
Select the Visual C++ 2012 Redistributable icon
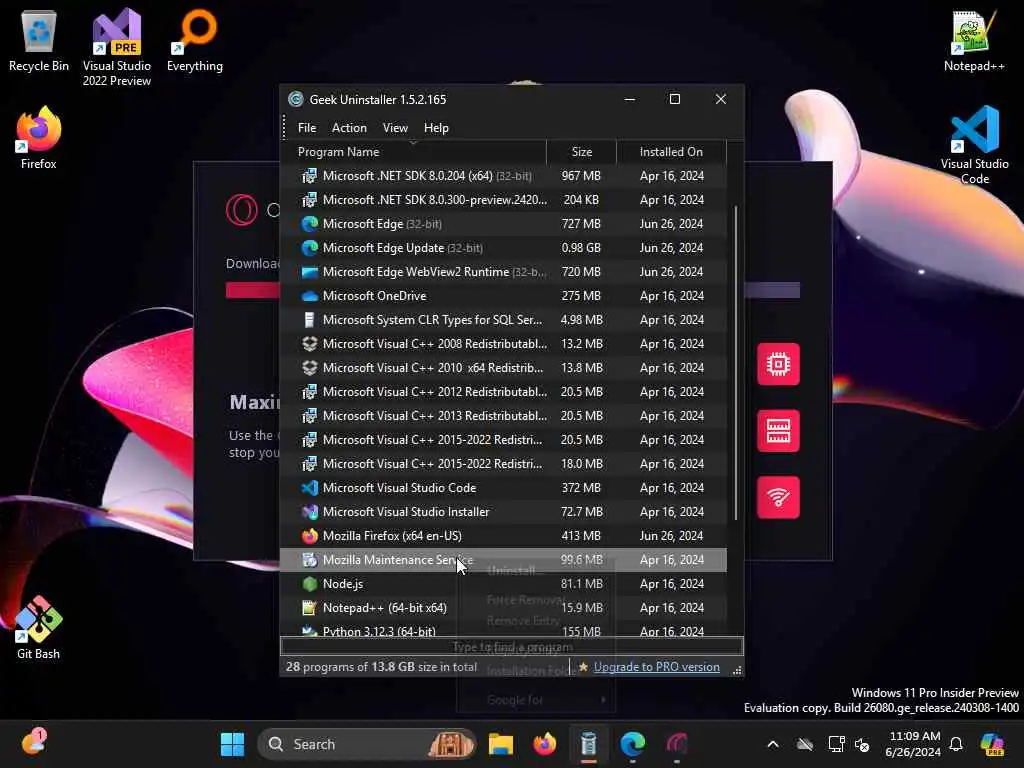click(x=310, y=392)
